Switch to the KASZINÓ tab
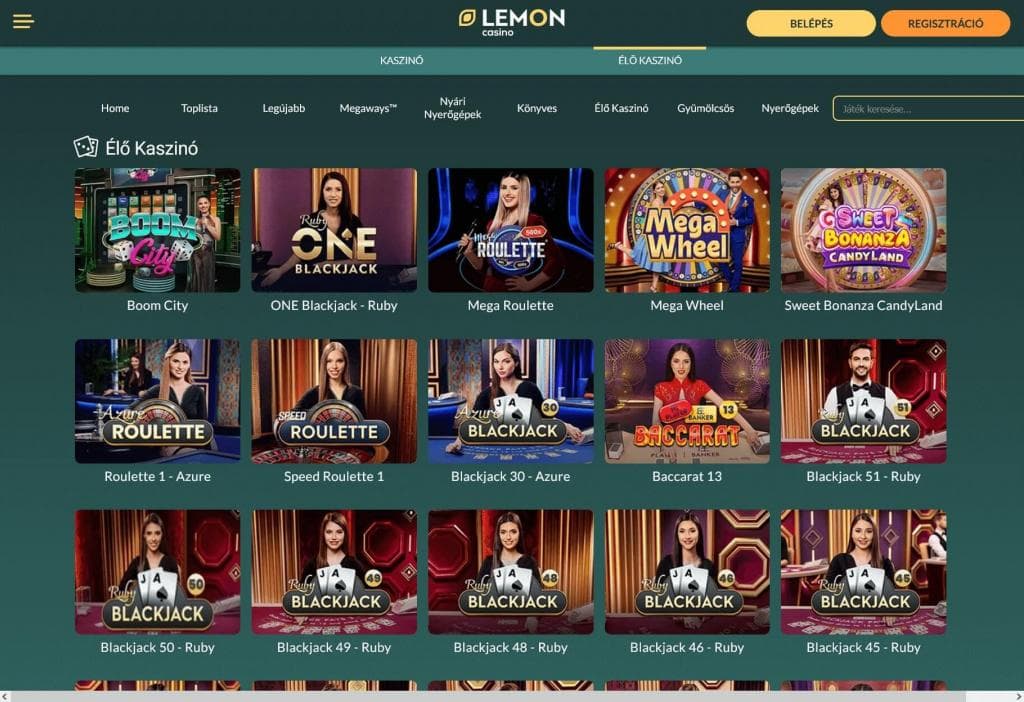Screen dimensions: 1024x702 (x=402, y=60)
